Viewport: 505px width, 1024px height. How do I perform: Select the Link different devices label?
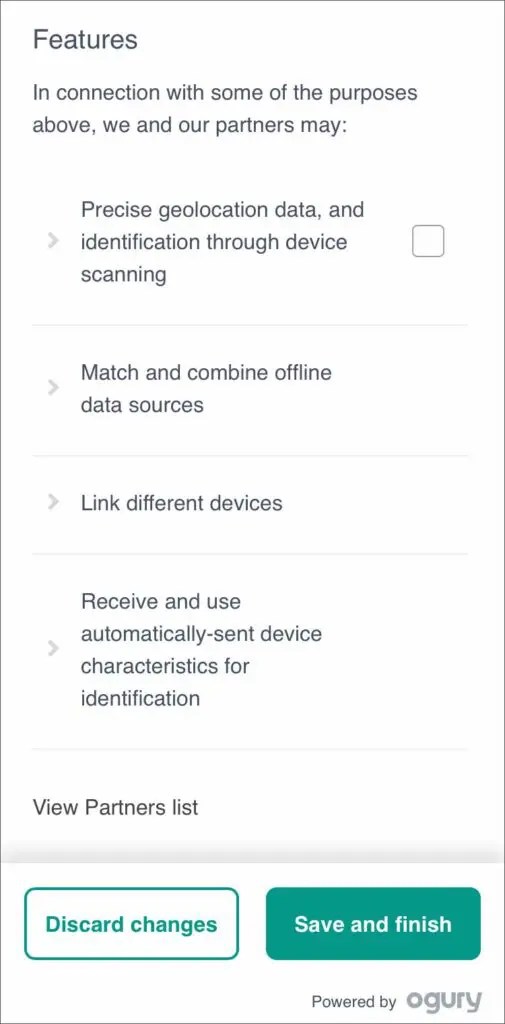tap(182, 503)
